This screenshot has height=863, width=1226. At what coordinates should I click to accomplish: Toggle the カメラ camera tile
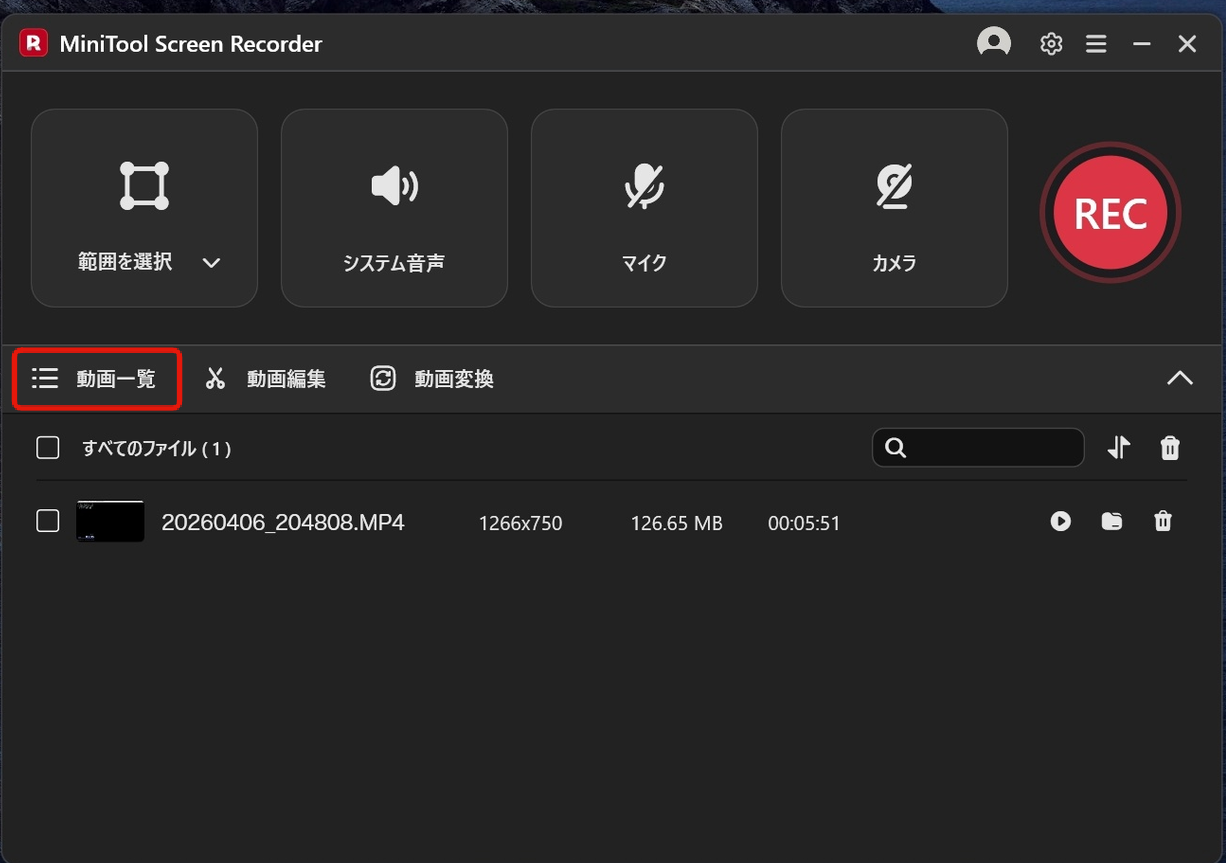894,208
